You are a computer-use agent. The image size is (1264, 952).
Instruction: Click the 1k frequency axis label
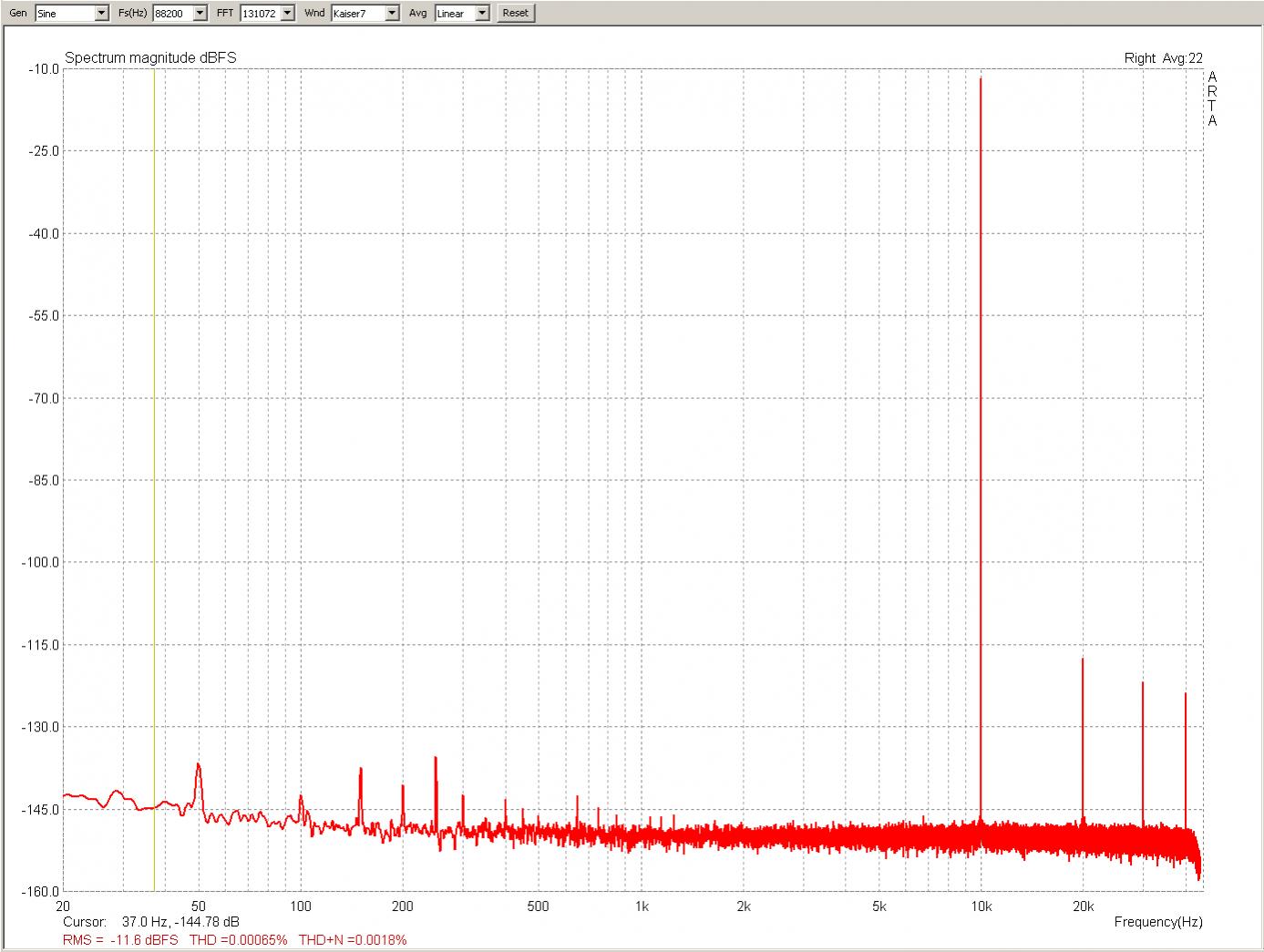[x=642, y=906]
